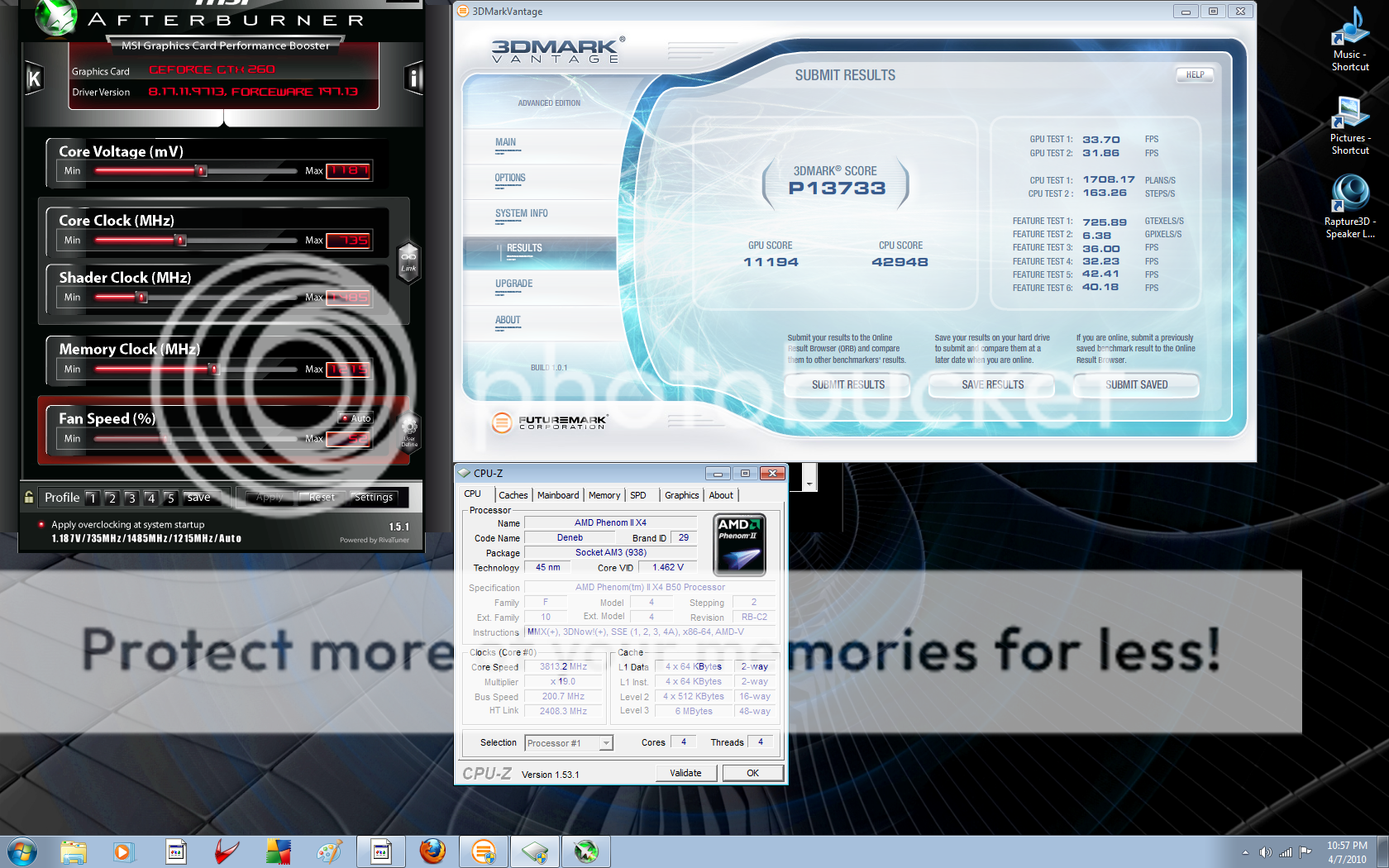
Task: Switch to 3DMark Vantage taskbar button
Action: tap(484, 851)
